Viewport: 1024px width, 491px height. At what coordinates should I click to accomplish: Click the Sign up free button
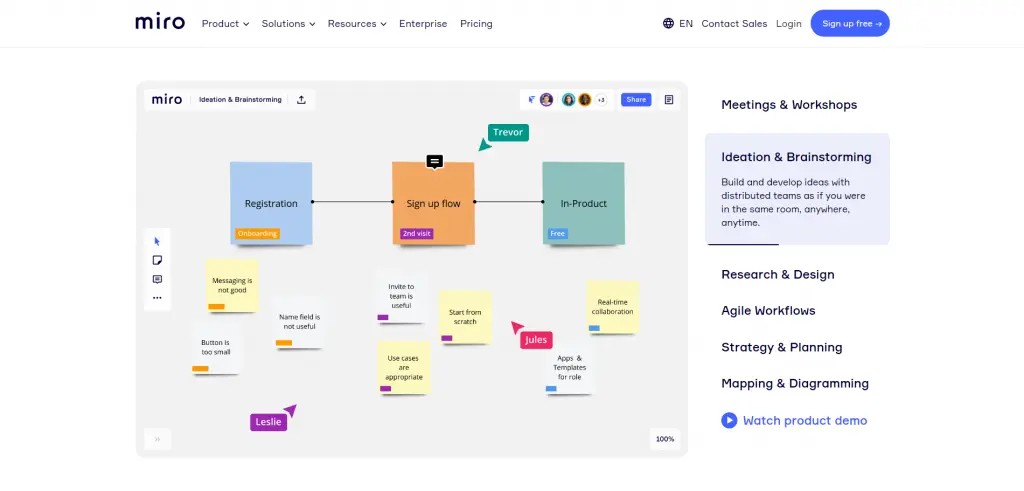[850, 24]
